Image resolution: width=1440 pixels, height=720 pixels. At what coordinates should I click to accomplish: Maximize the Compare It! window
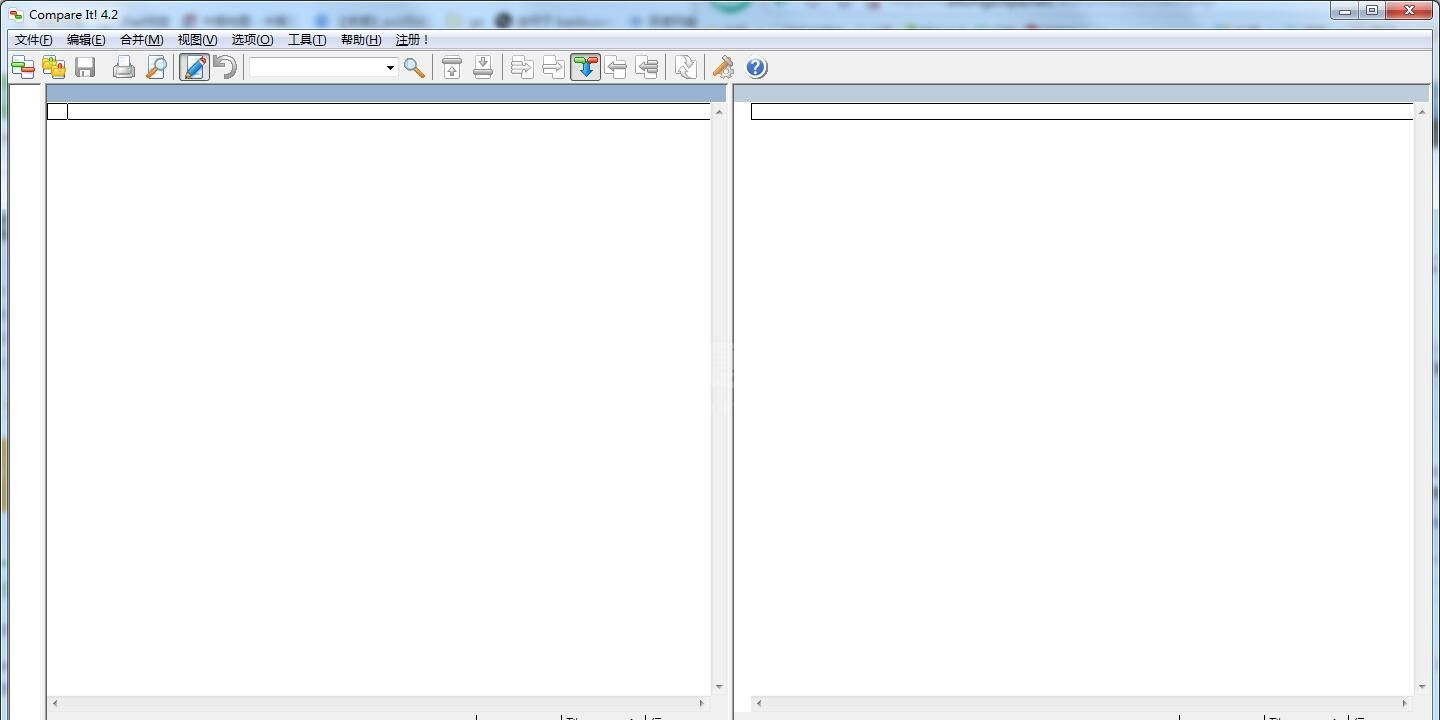tap(1372, 11)
